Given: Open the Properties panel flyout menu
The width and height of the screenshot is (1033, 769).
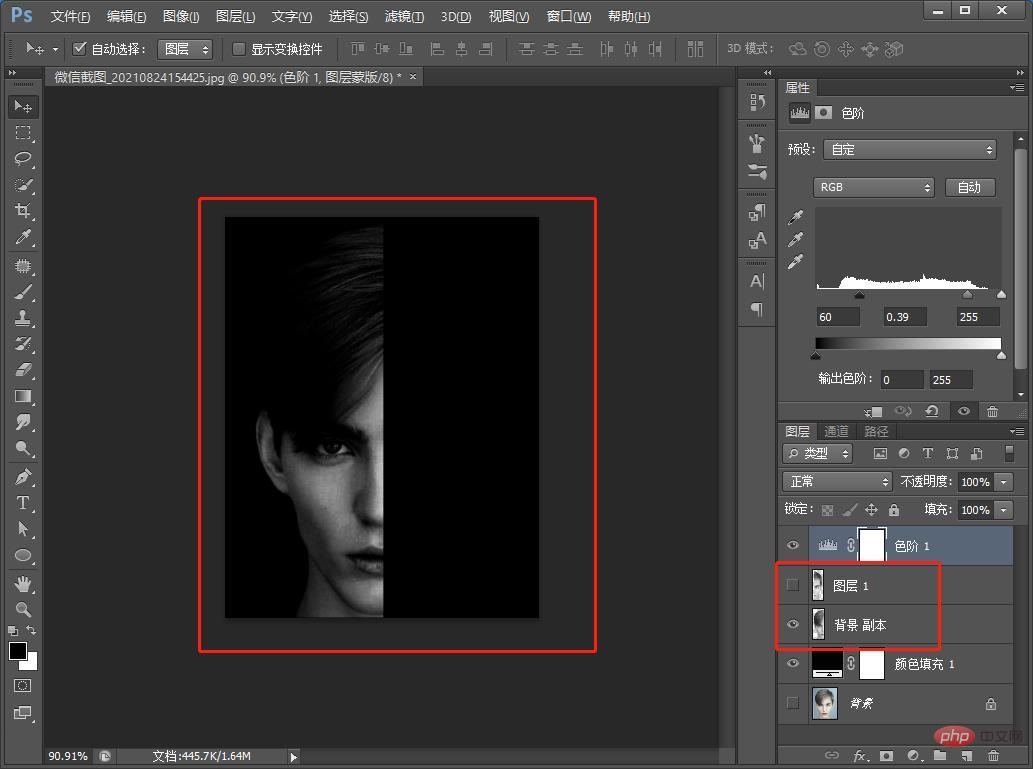Looking at the screenshot, I should [1017, 87].
